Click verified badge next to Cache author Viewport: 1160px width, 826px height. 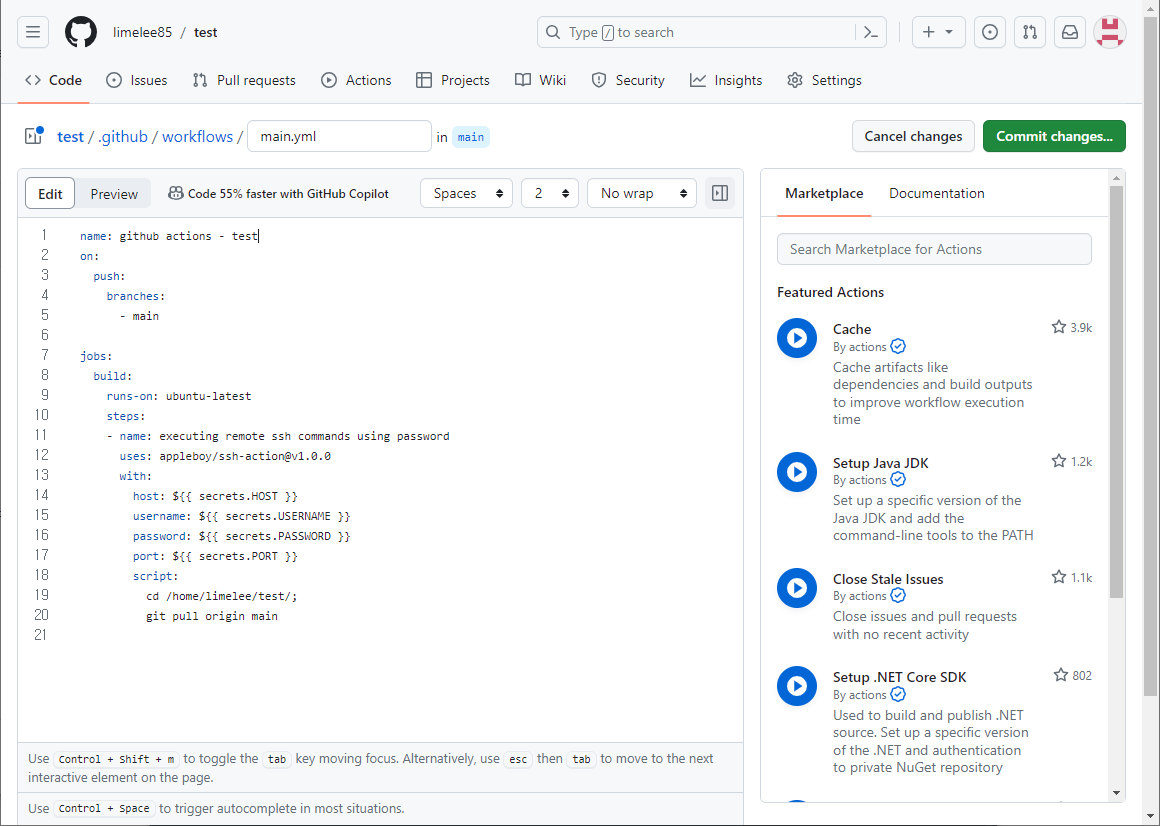click(x=898, y=346)
